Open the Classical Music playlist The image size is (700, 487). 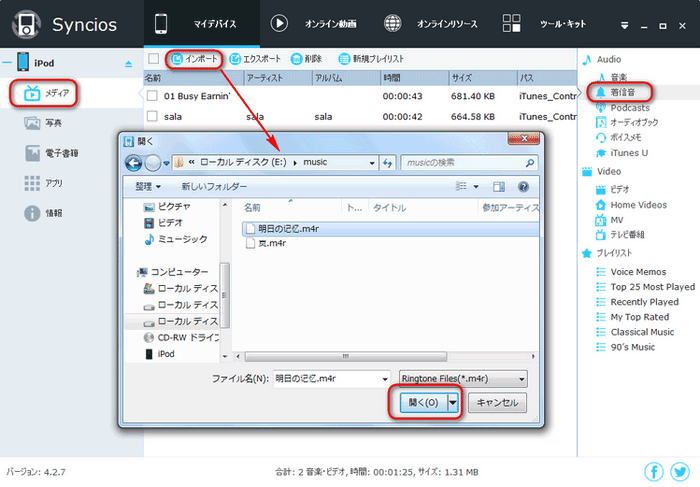pos(635,332)
